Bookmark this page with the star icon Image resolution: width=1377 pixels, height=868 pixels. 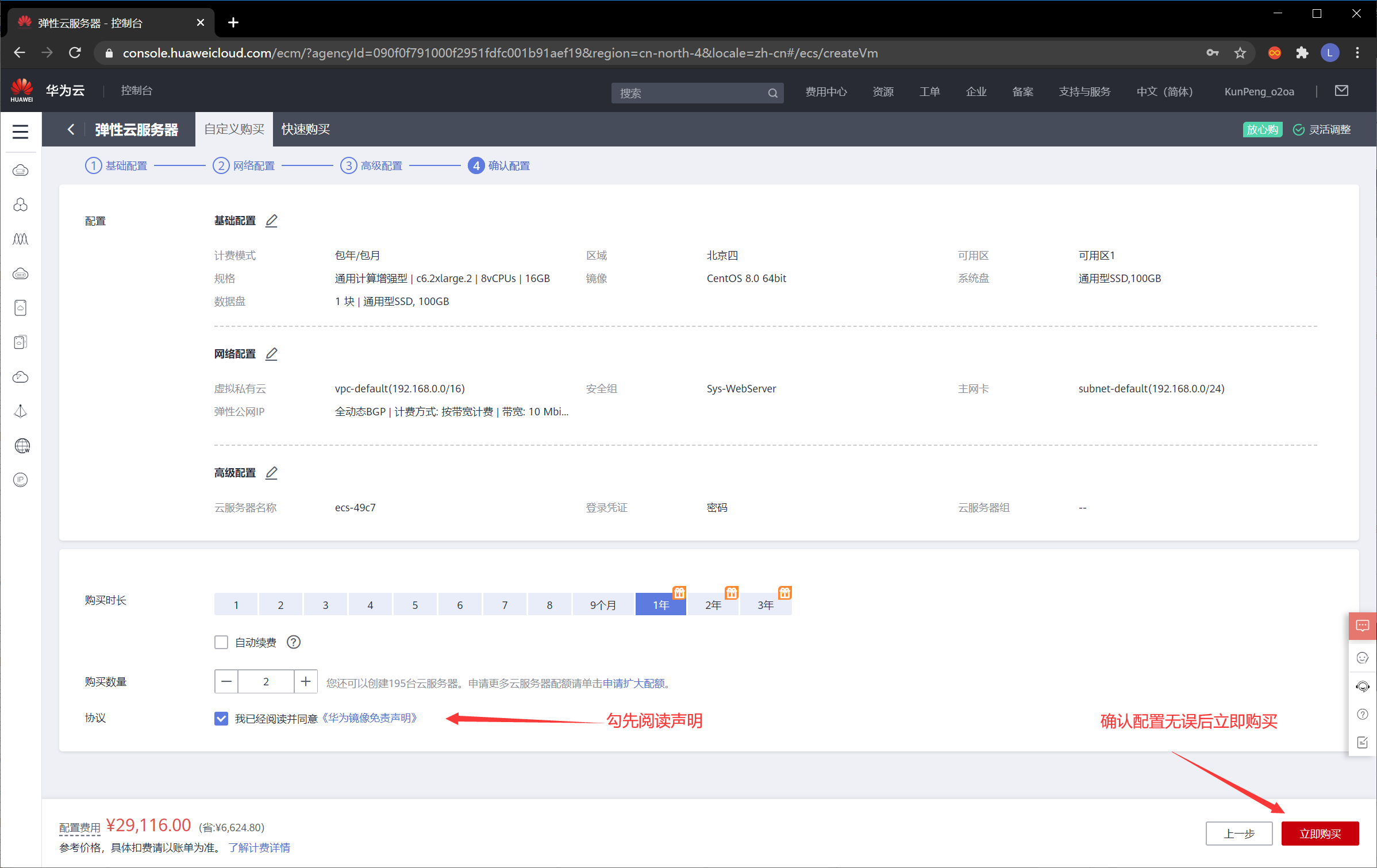(x=1240, y=53)
